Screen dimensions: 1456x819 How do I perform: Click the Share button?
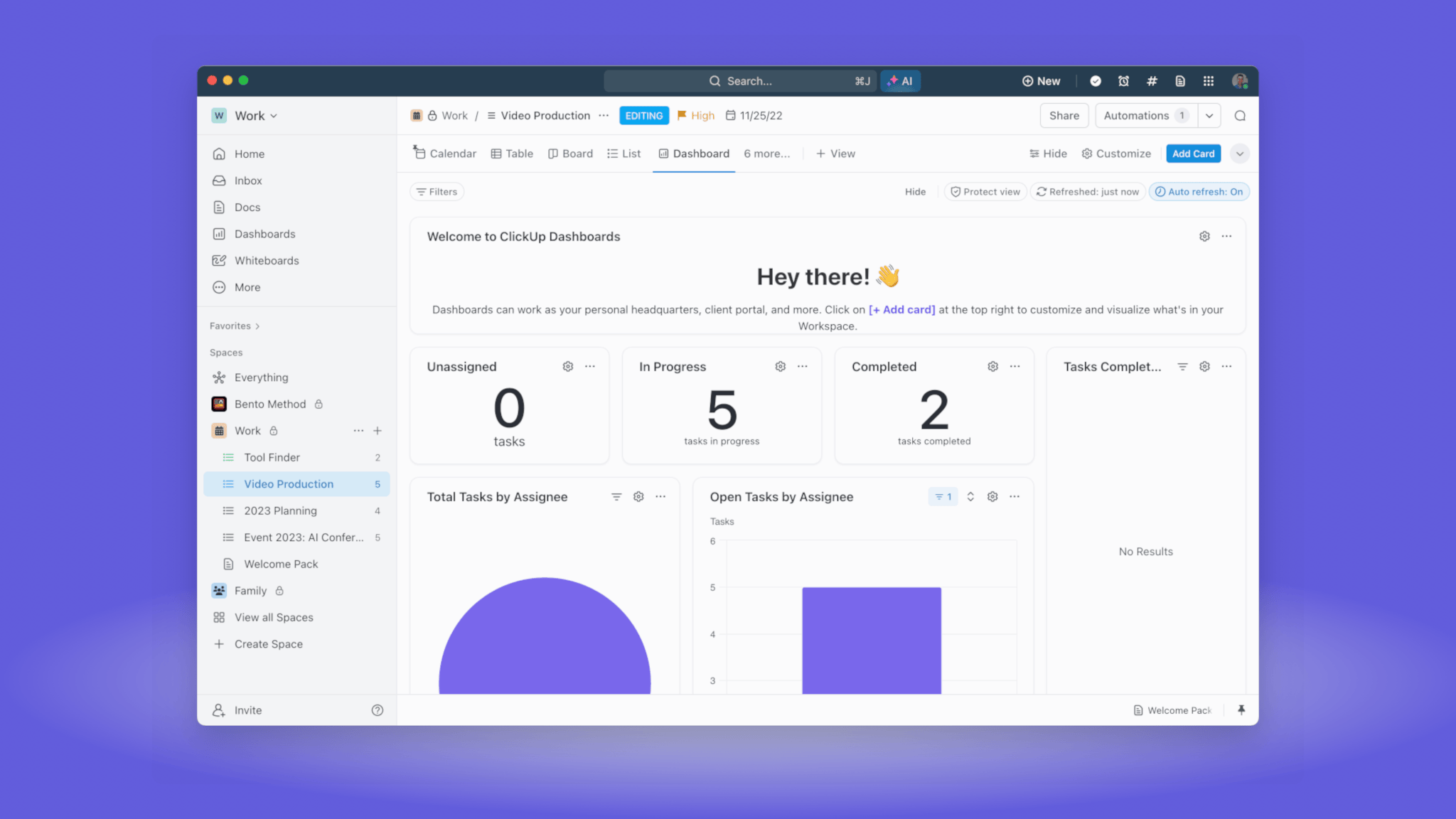tap(1064, 116)
